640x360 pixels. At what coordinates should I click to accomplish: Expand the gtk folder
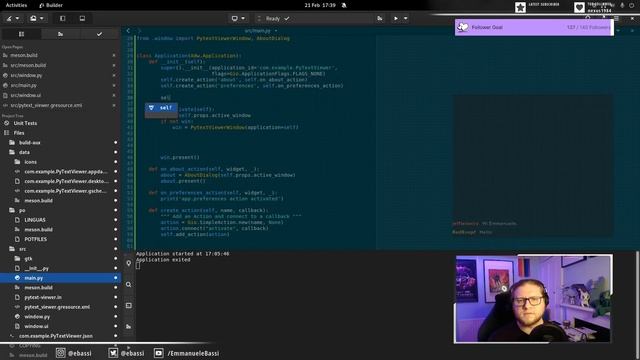[60, 258]
